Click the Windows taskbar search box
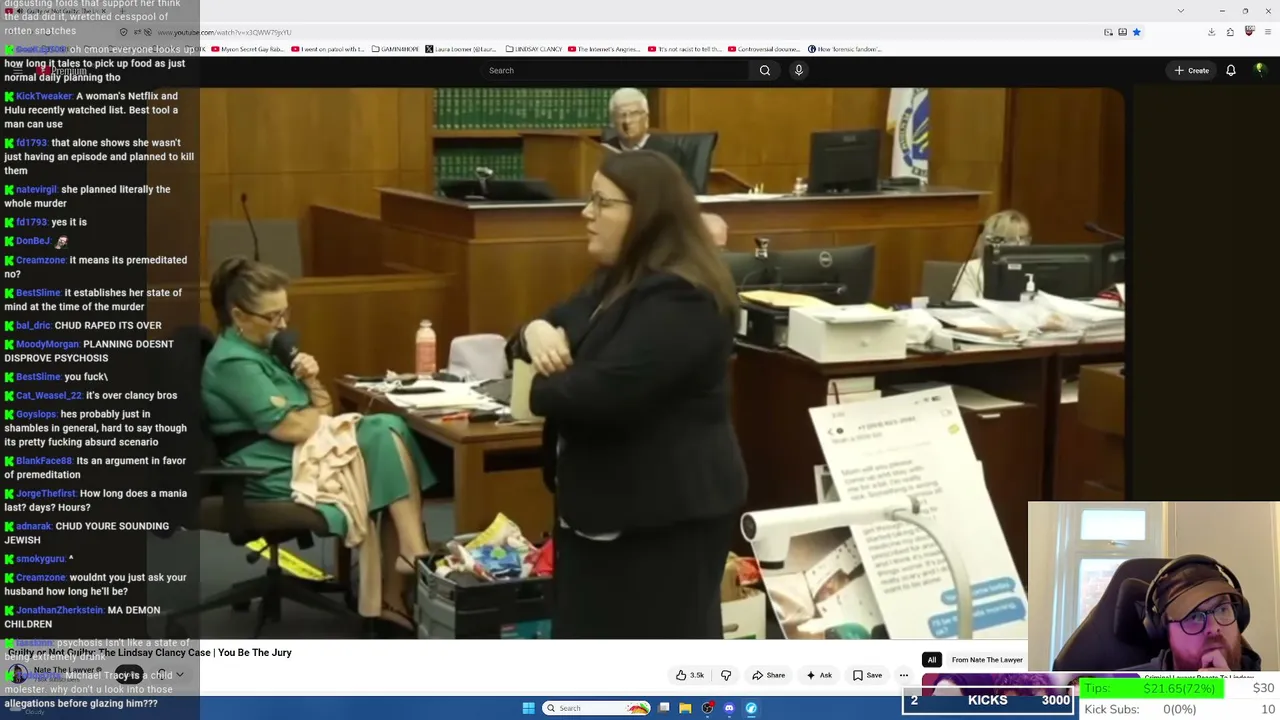The height and width of the screenshot is (720, 1280). point(596,708)
